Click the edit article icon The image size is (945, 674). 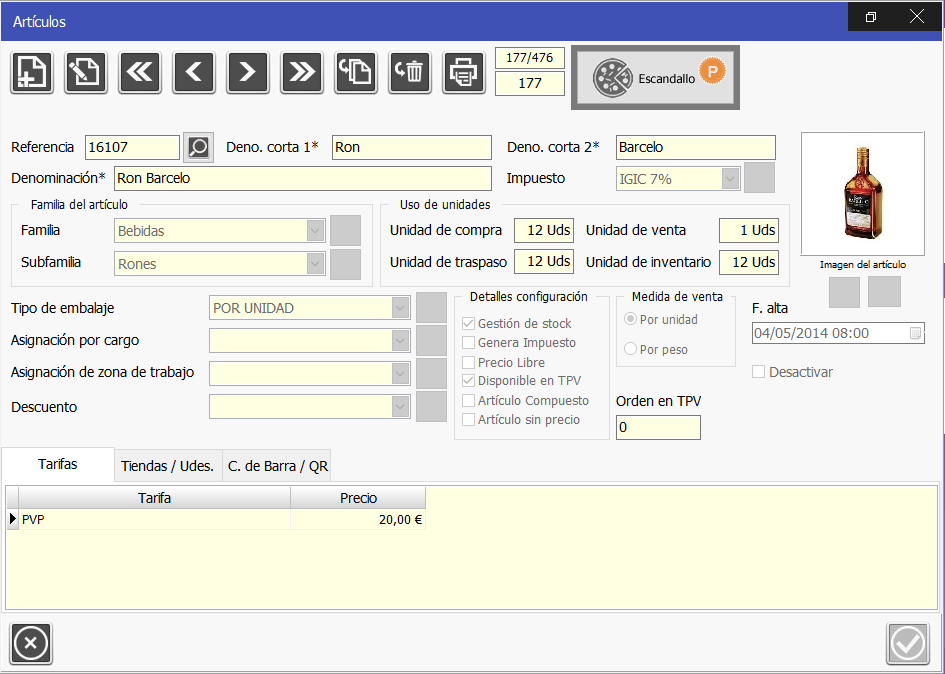click(86, 72)
